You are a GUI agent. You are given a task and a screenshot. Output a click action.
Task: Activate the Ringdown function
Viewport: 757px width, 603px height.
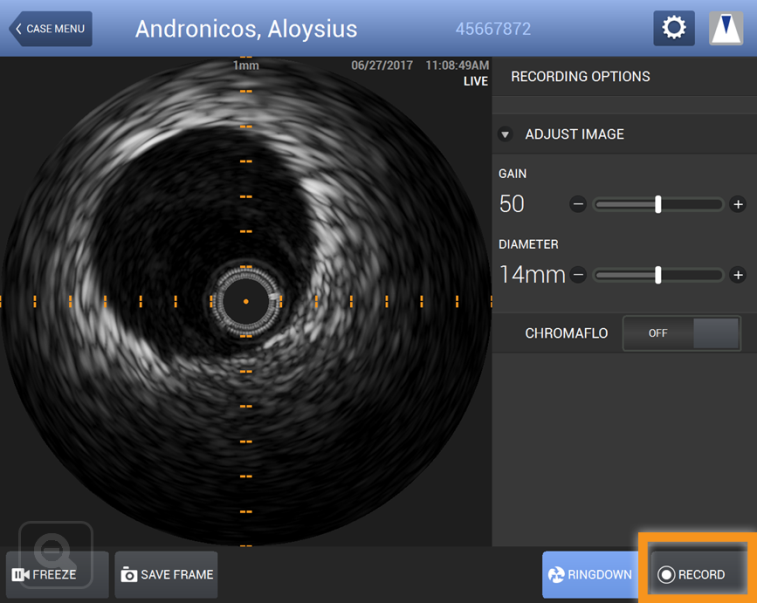click(590, 575)
